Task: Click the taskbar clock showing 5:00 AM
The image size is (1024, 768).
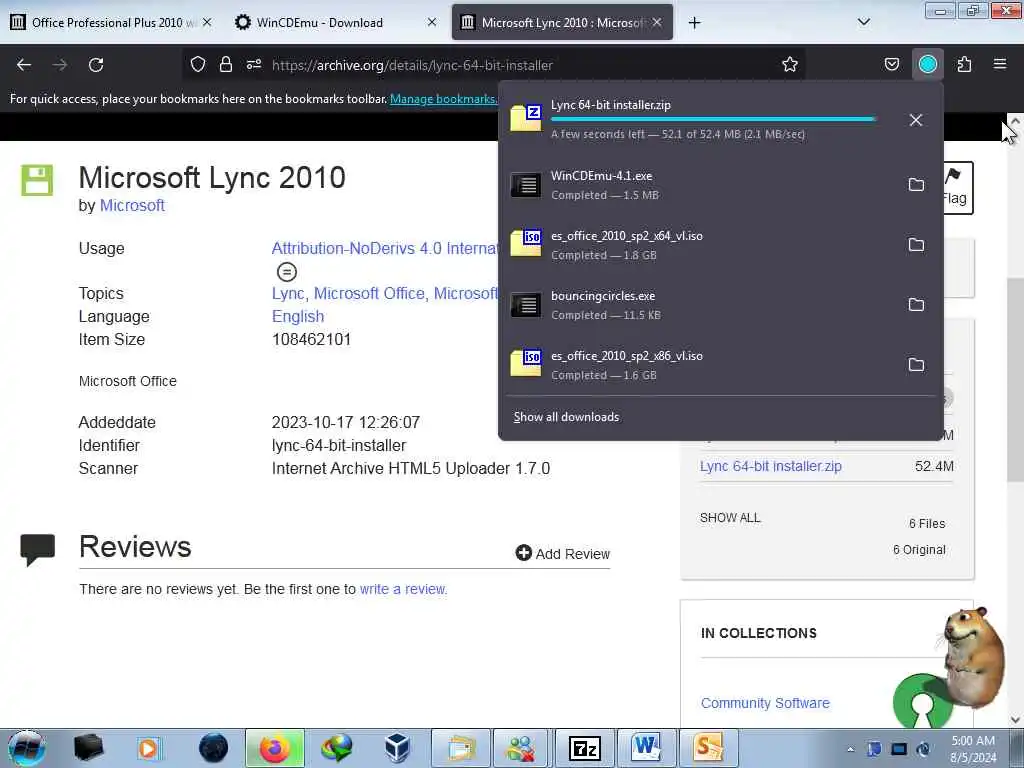Action: click(973, 749)
